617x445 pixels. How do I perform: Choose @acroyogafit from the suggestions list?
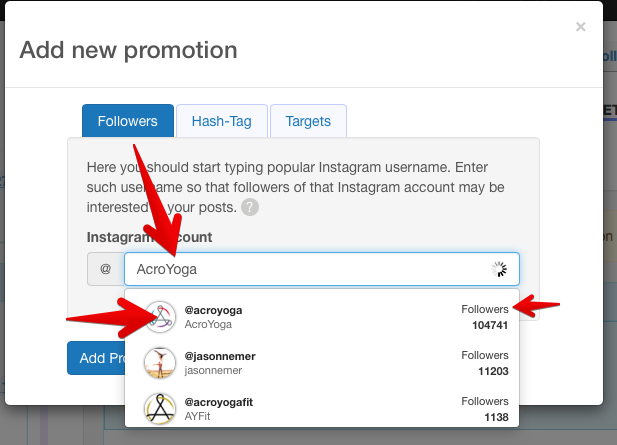pyautogui.click(x=322, y=409)
